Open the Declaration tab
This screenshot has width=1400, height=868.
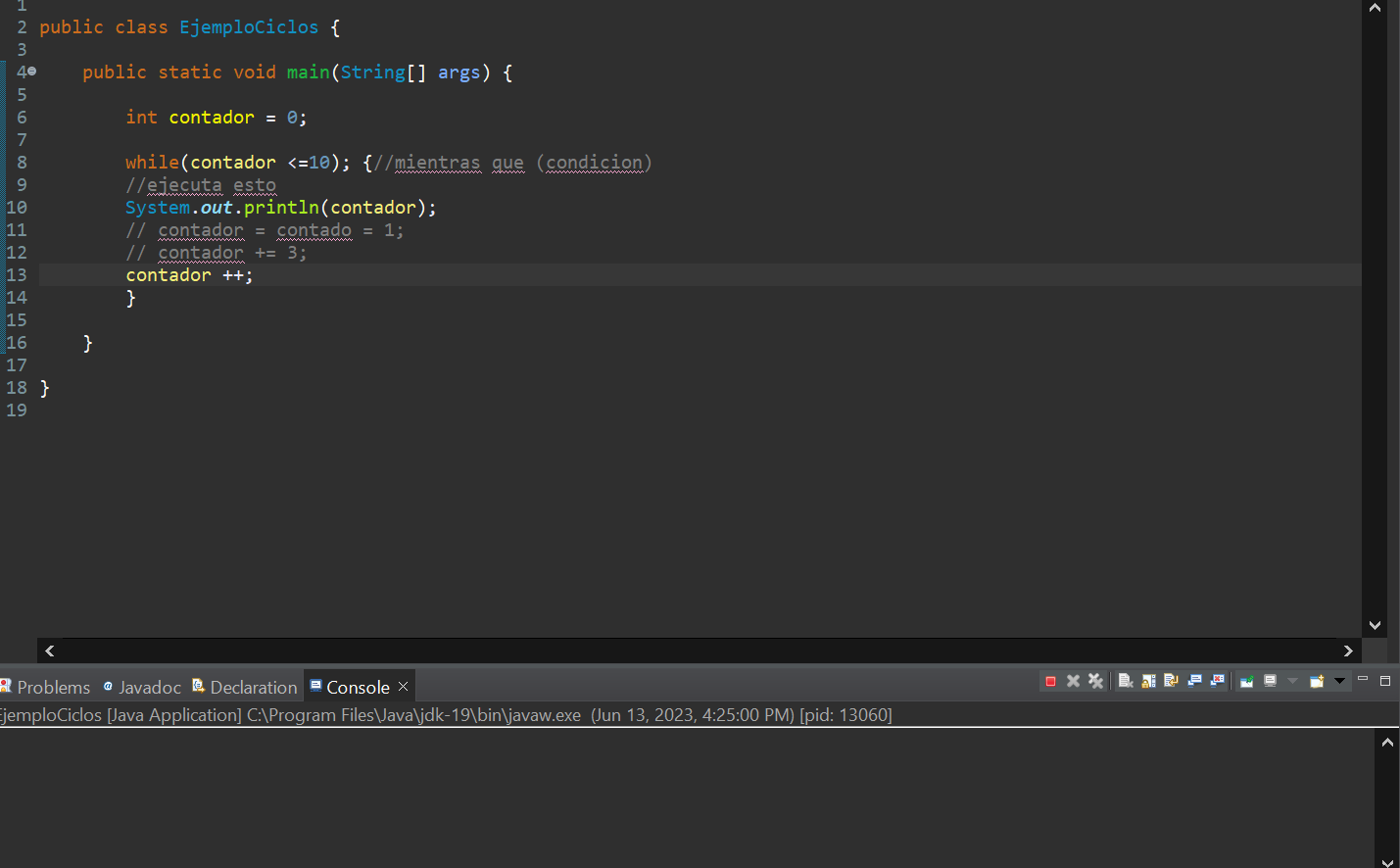pyautogui.click(x=245, y=687)
